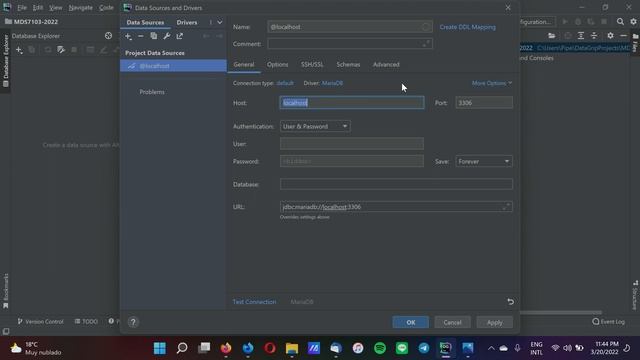Open Opera browser from taskbar
The height and width of the screenshot is (360, 640).
(270, 348)
